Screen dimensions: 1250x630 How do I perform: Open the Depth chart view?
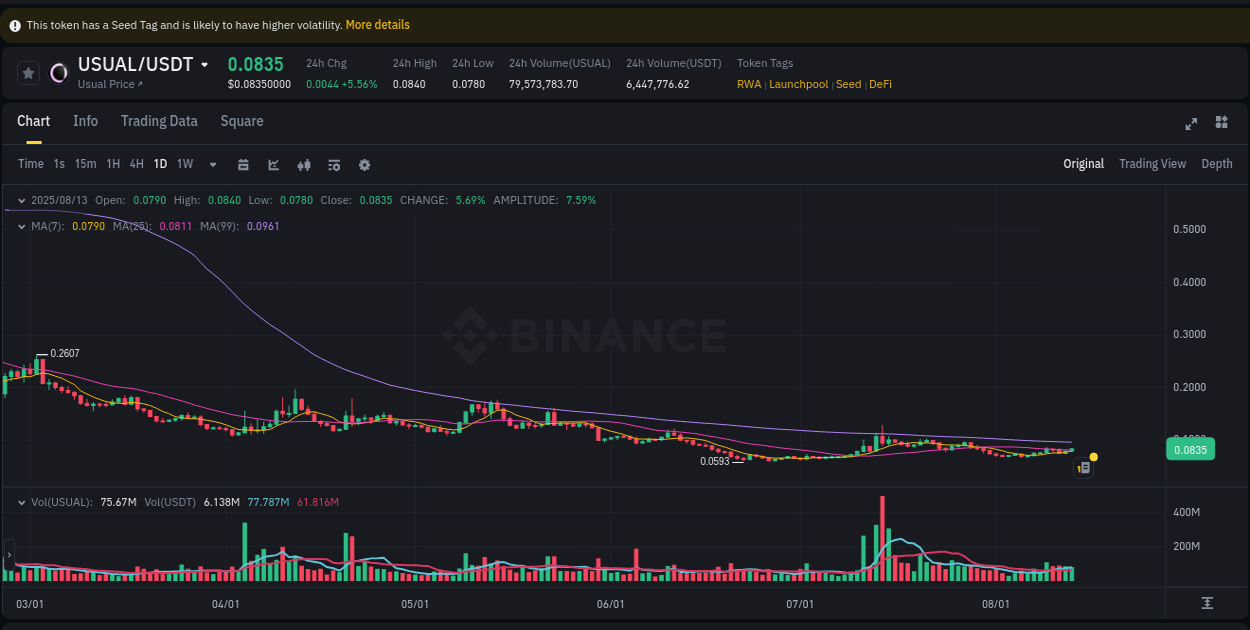click(x=1217, y=163)
